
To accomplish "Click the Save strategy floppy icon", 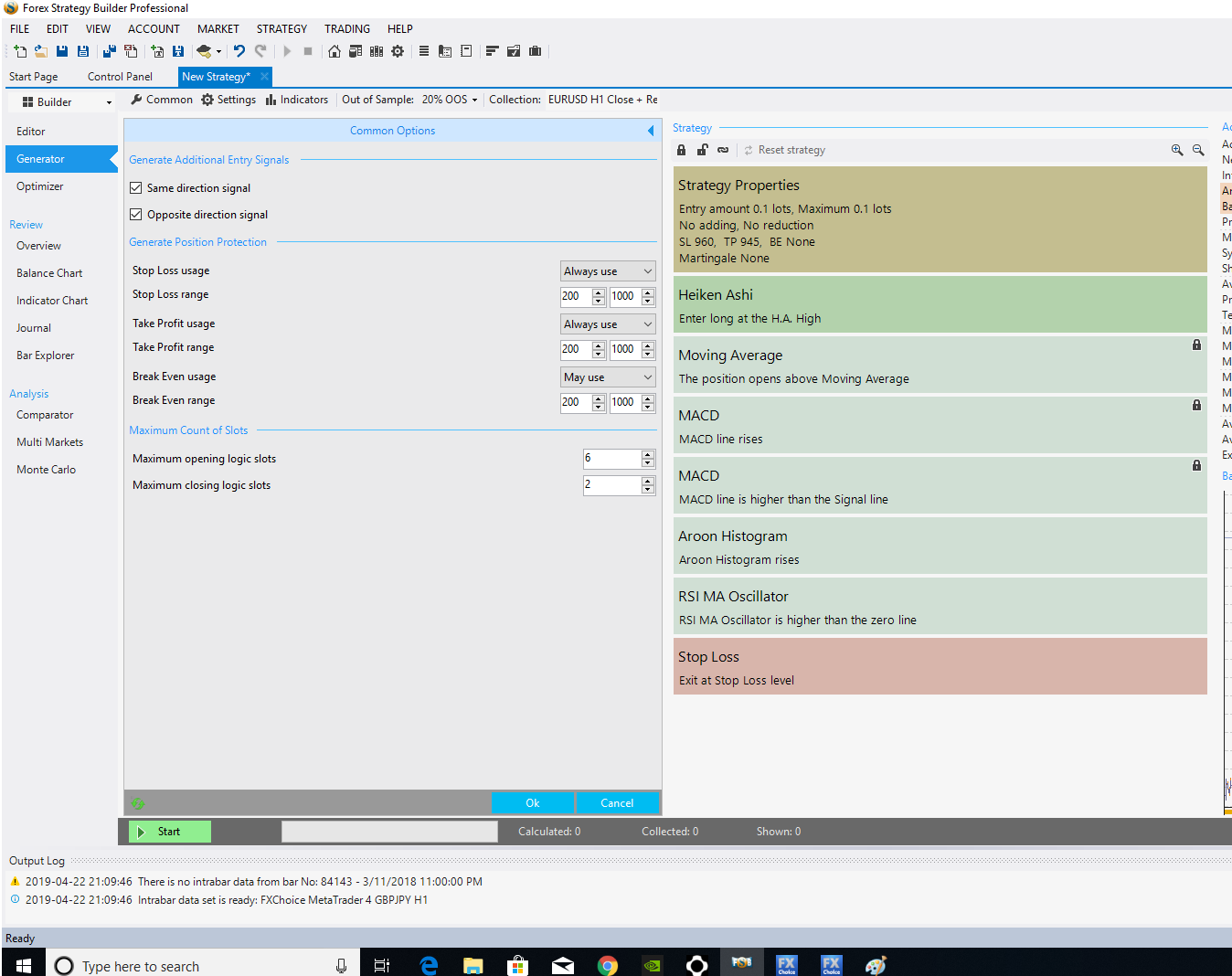I will click(x=62, y=51).
